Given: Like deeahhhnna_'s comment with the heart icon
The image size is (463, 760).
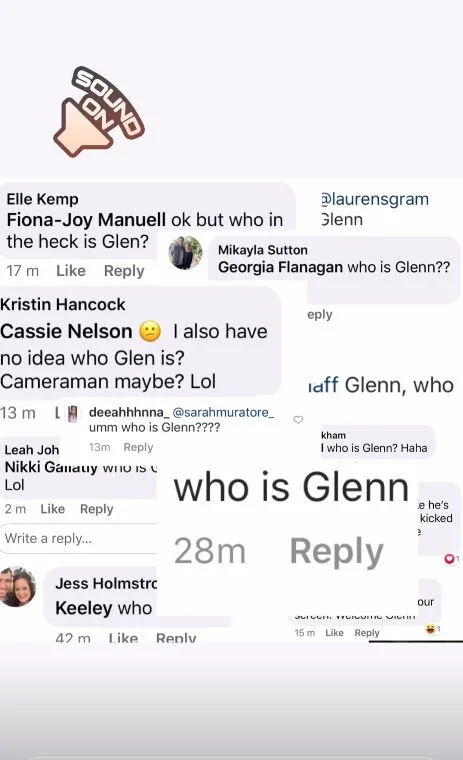Looking at the screenshot, I should pyautogui.click(x=298, y=420).
